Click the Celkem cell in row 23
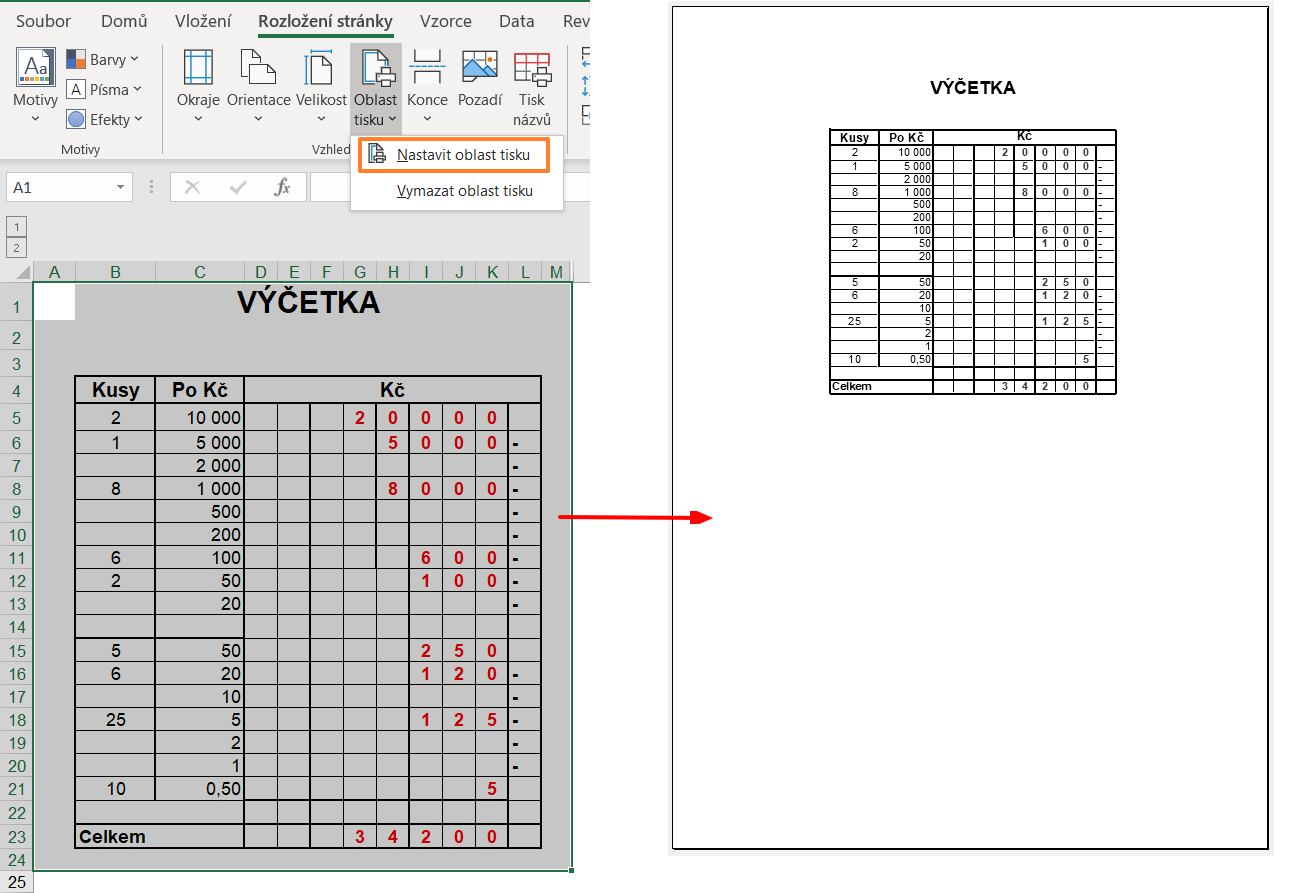The image size is (1295, 893). point(159,837)
